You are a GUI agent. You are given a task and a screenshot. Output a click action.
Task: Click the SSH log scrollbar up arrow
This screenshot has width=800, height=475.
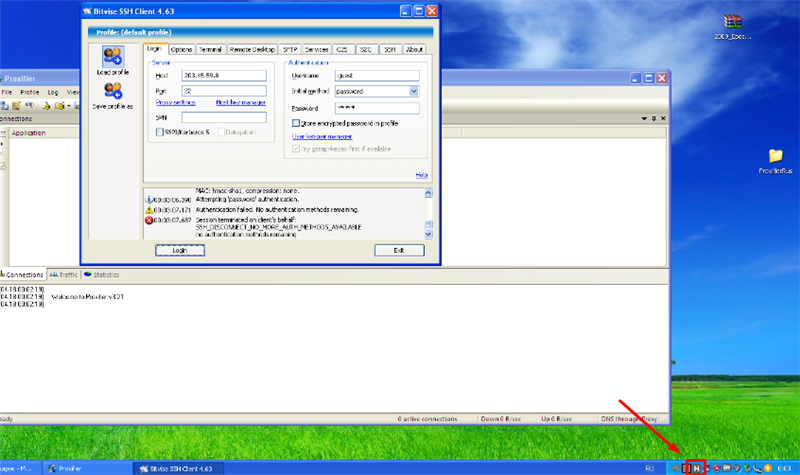pyautogui.click(x=429, y=193)
